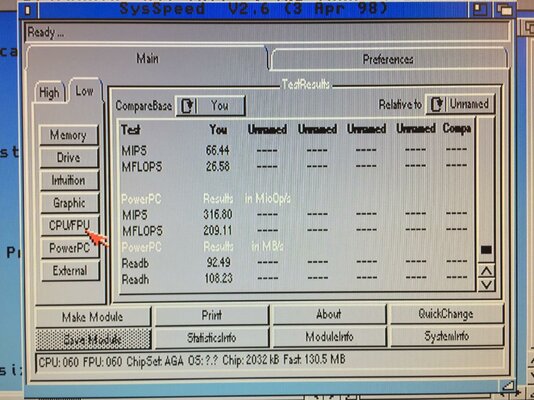Click the Save Module button
Image resolution: width=534 pixels, height=400 pixels.
coord(93,339)
